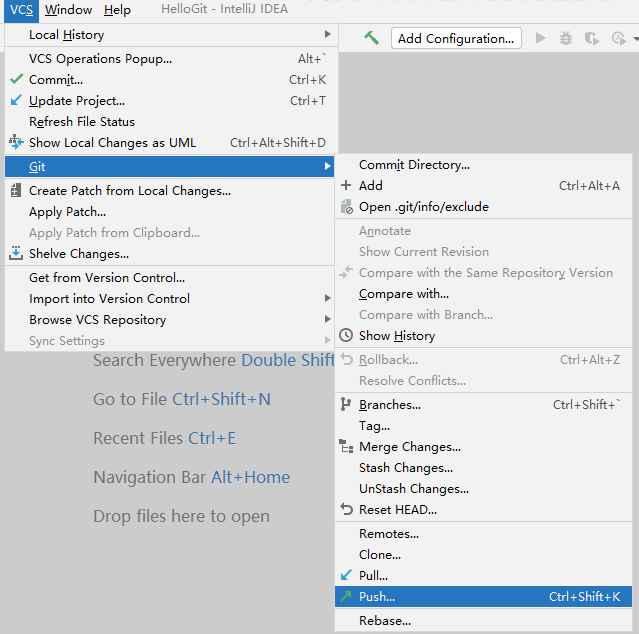Screen dimensions: 639x634
Task: Expand Browse VCS Repository submenu arrow
Action: pos(327,319)
